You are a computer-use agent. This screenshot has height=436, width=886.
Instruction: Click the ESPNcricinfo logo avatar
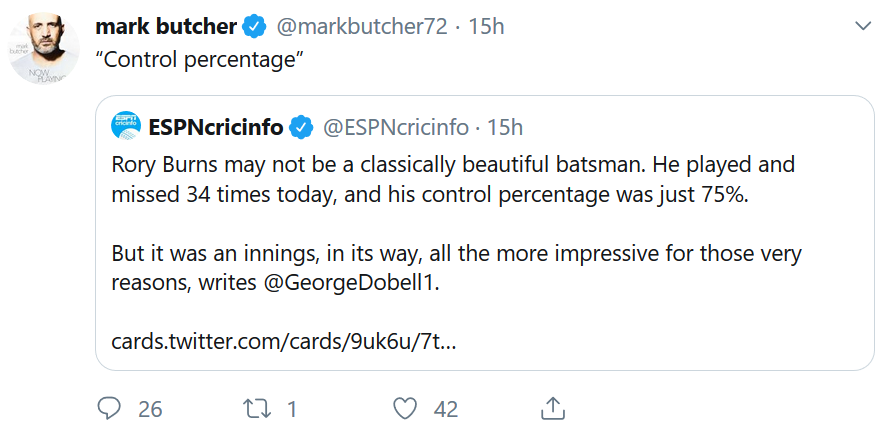[x=128, y=127]
